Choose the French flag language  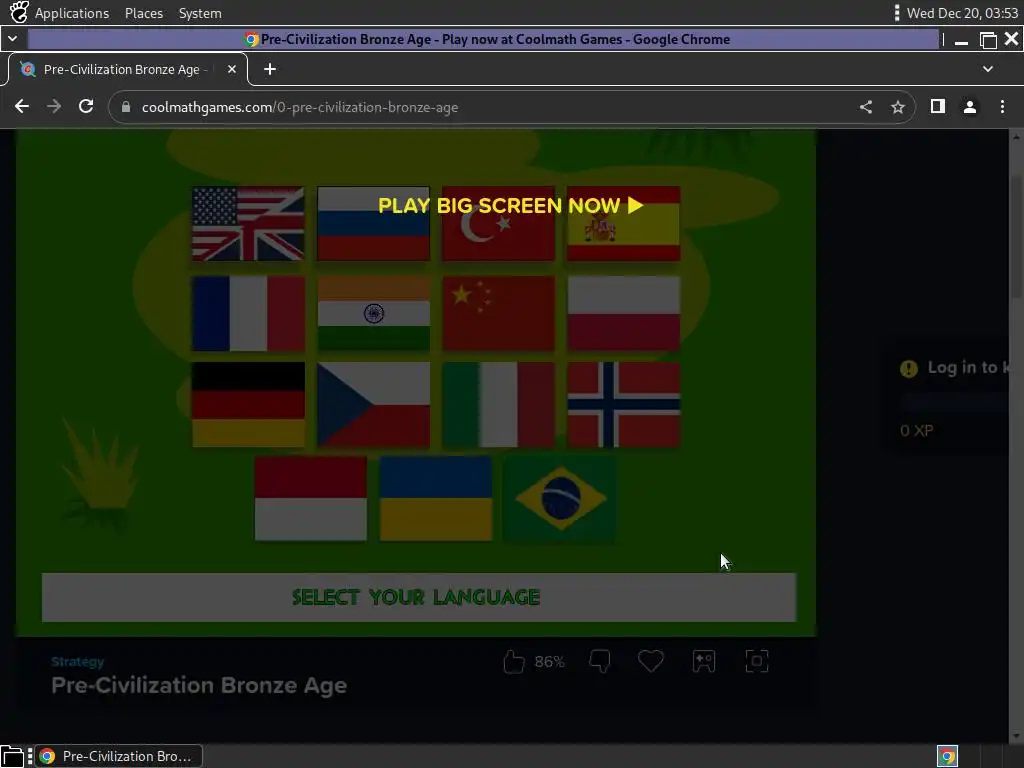pyautogui.click(x=248, y=313)
